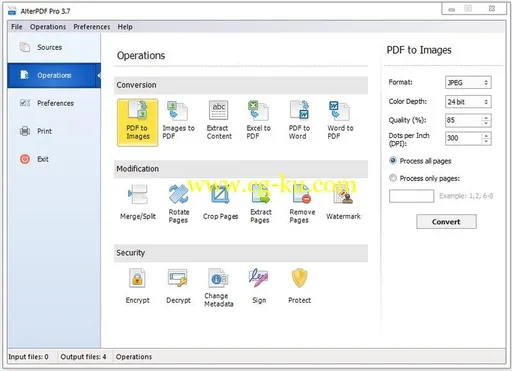Open the File menu

[17, 27]
